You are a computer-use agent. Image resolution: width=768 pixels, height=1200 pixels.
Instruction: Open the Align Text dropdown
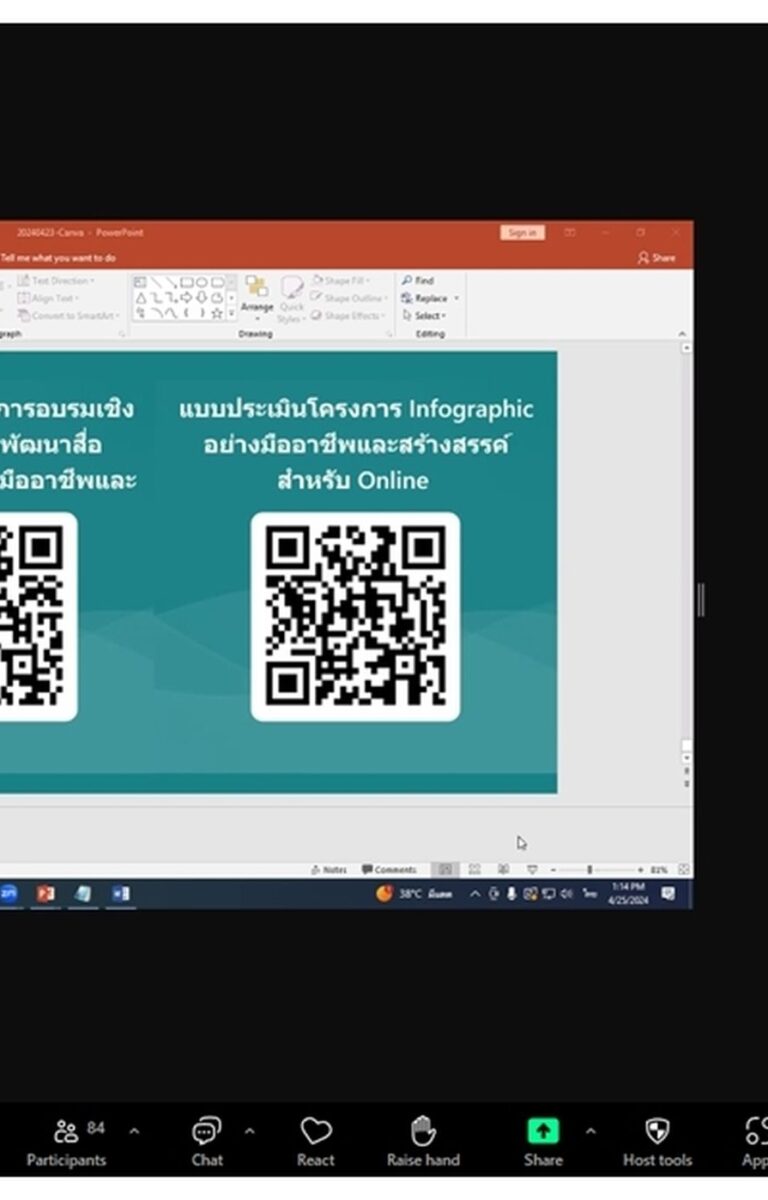click(x=48, y=298)
